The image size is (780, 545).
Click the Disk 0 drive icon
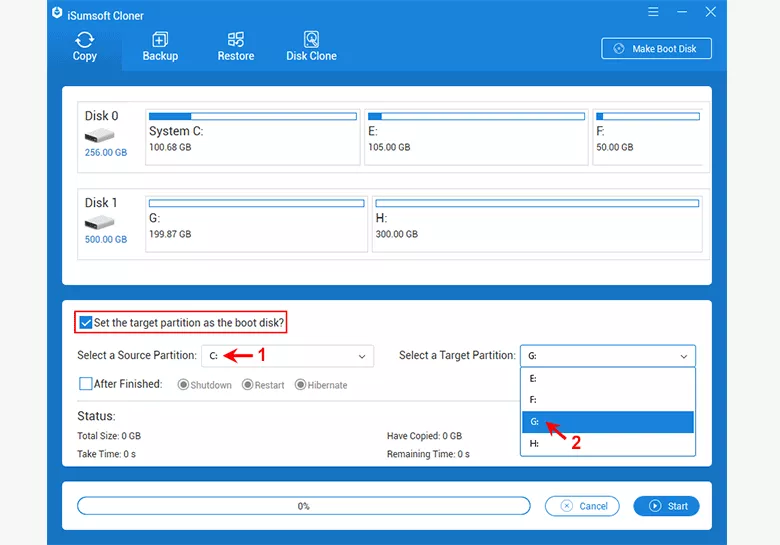point(99,134)
